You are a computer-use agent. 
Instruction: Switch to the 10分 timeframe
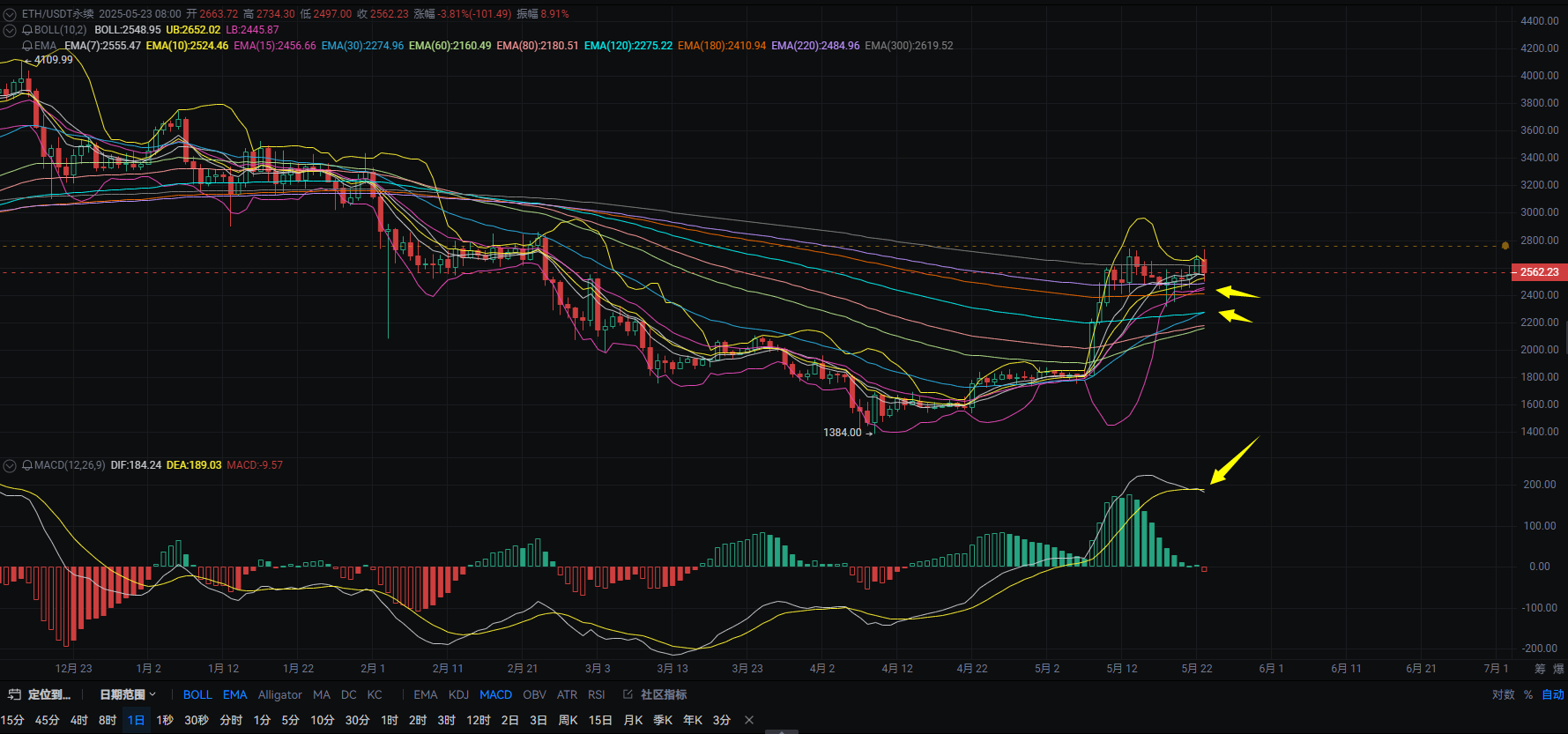click(322, 720)
